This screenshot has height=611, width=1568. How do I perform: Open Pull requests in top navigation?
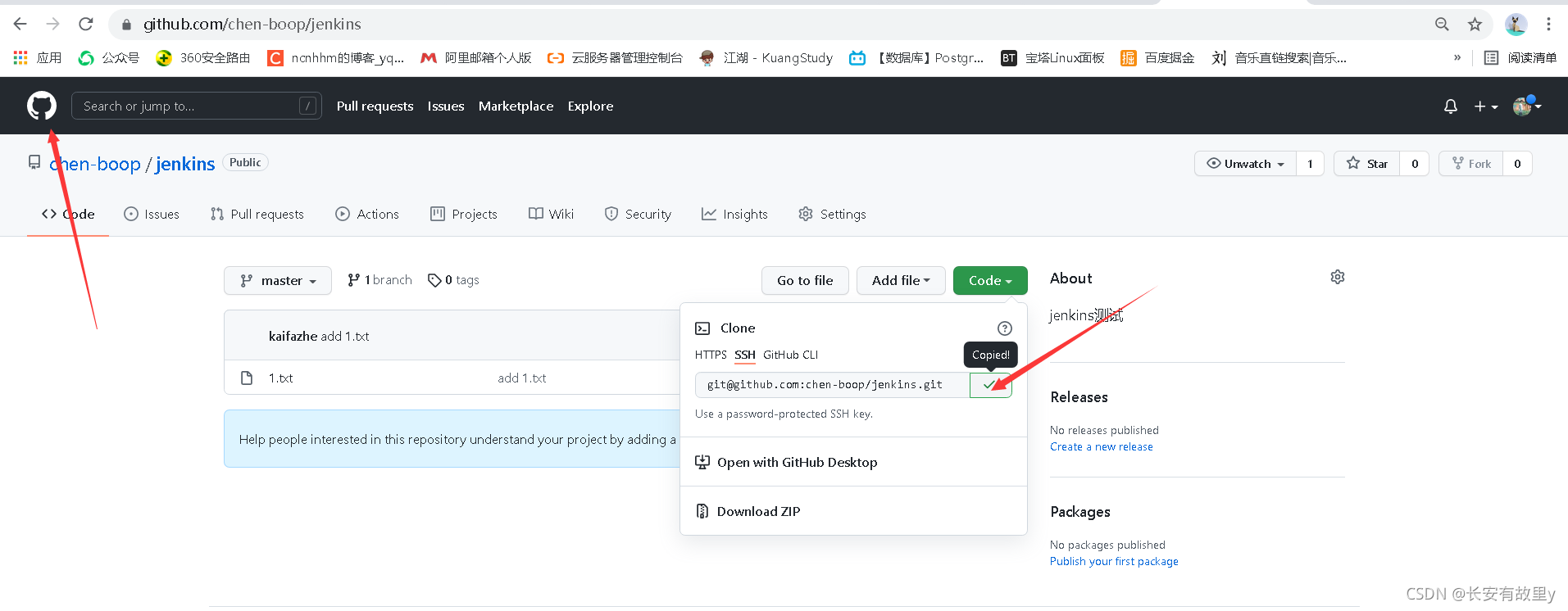pos(375,106)
